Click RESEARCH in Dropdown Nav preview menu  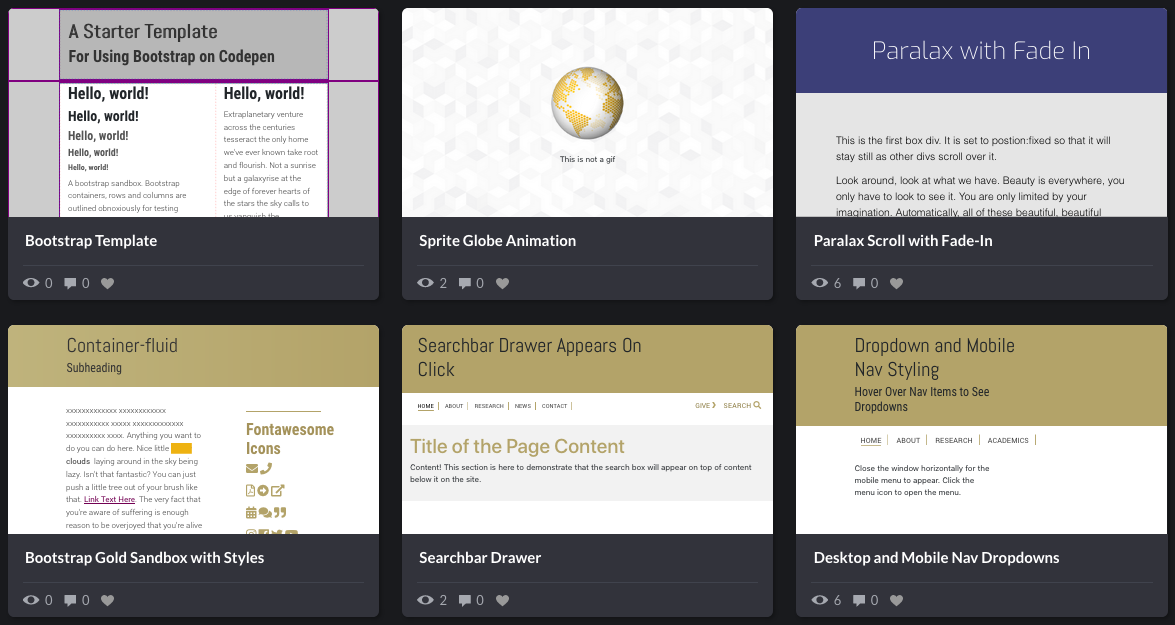953,440
